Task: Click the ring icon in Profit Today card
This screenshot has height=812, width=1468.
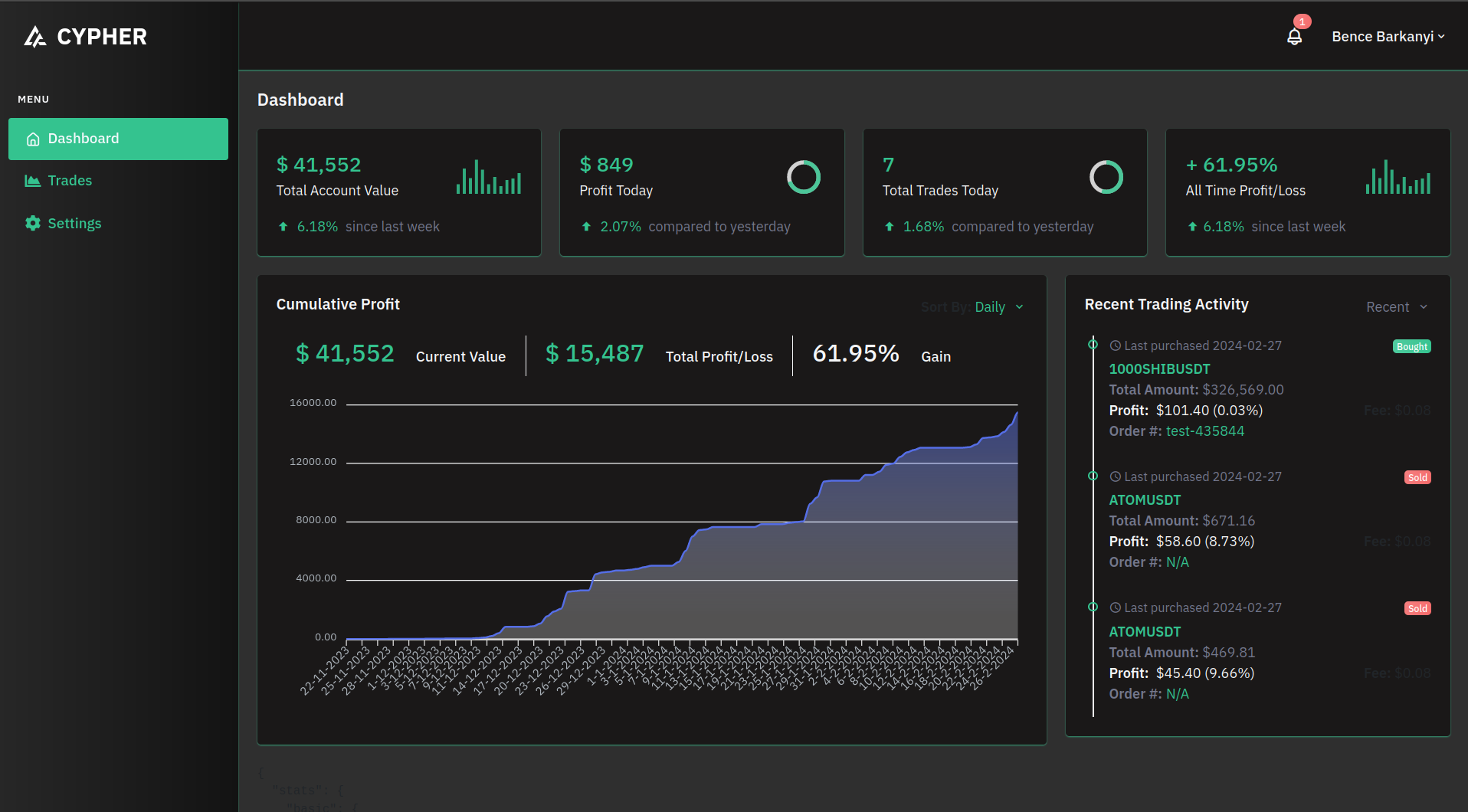Action: click(803, 178)
